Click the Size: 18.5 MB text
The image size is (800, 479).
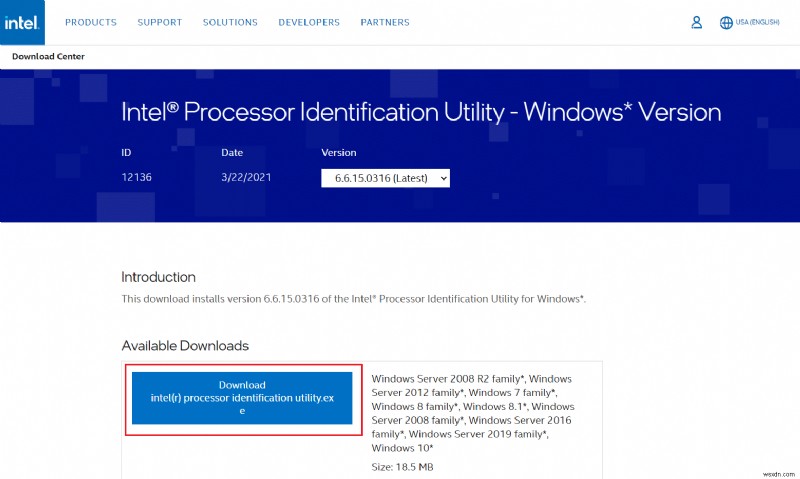click(404, 467)
